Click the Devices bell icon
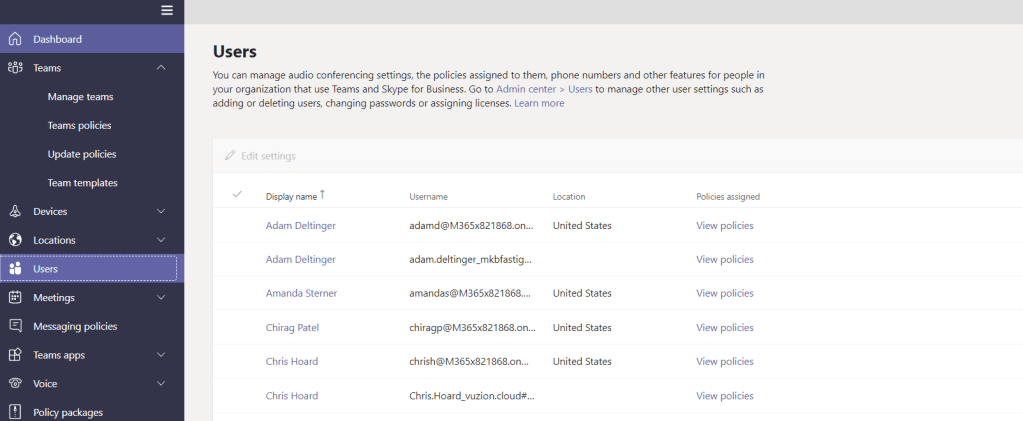The image size is (1023, 421). 14,211
